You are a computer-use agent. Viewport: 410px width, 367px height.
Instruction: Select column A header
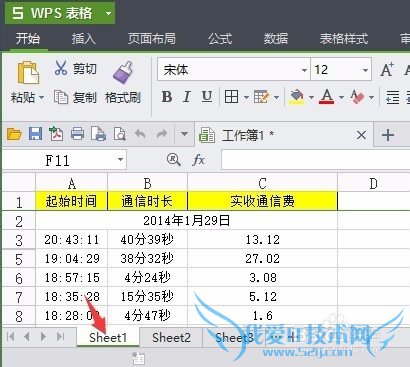click(x=72, y=183)
